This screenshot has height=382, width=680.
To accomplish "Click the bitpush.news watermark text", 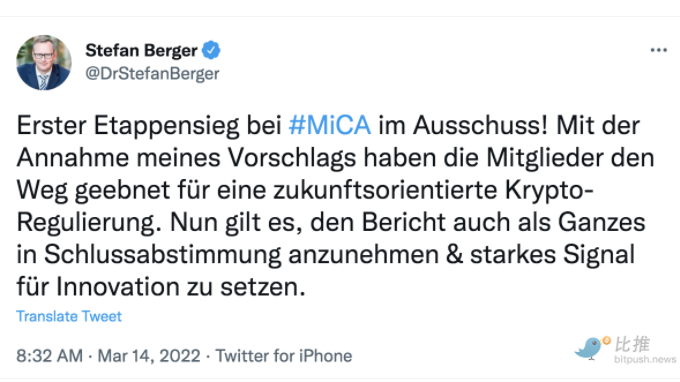I will [645, 359].
